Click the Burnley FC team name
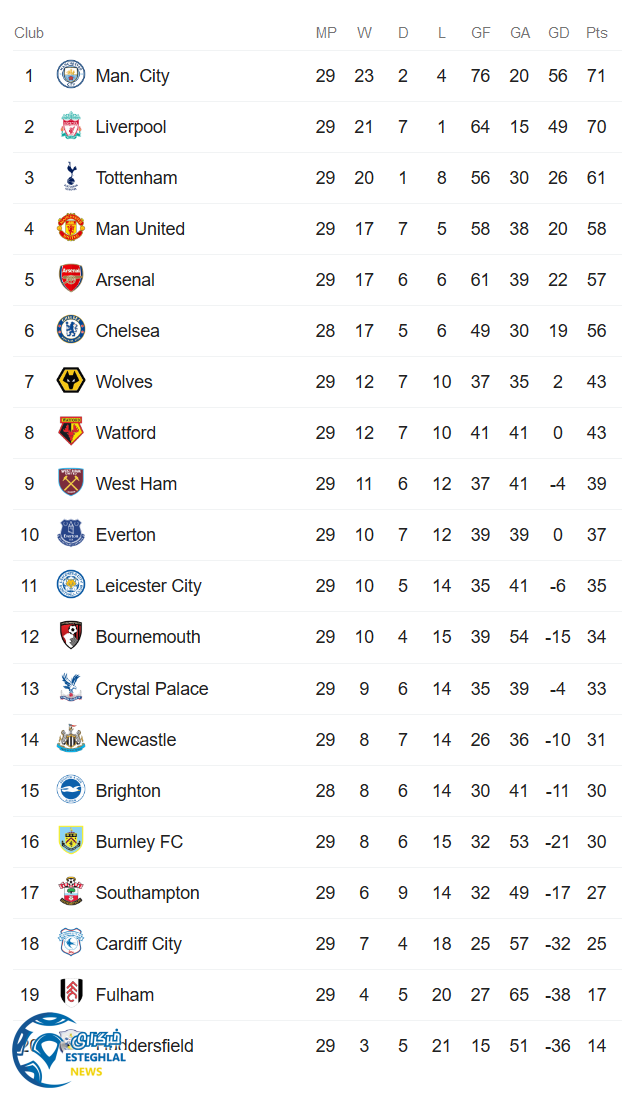Screen dimensions: 644x1108 pyautogui.click(x=139, y=842)
